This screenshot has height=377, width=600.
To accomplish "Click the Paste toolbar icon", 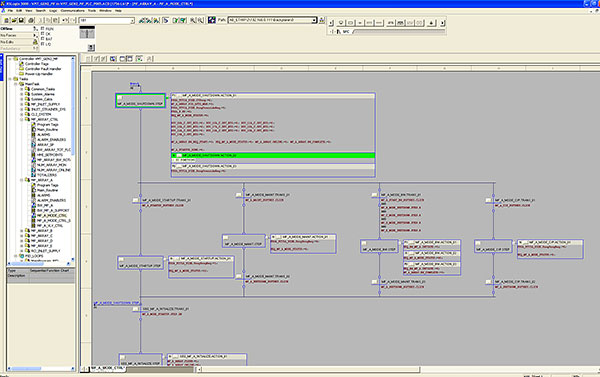I will coord(55,20).
